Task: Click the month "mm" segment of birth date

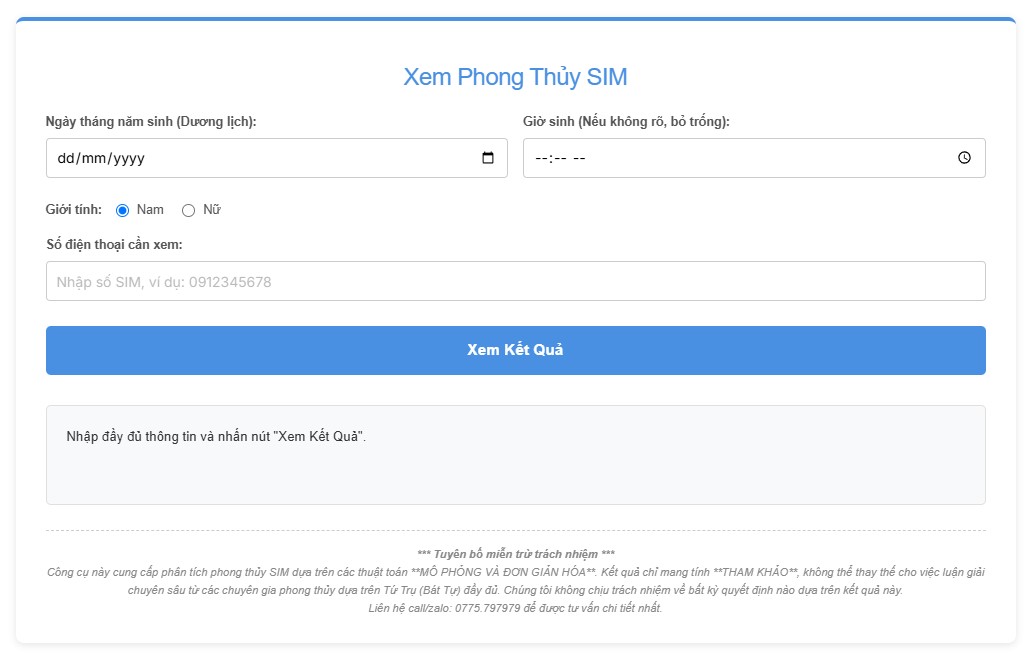Action: [x=93, y=158]
